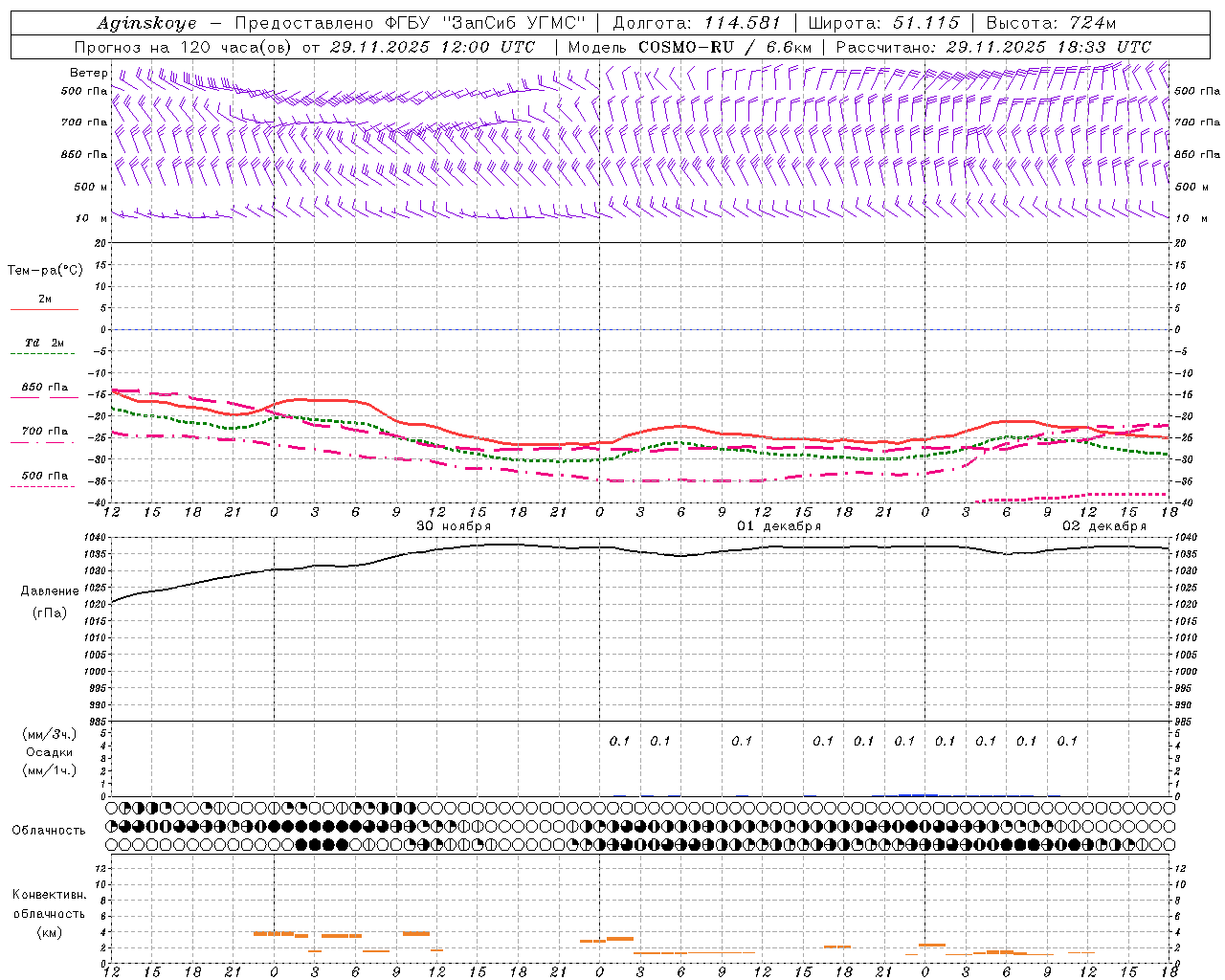Screen dimensions: 1225x980
Task: Click the "Td 2м" dew point legend label
Action: (45, 343)
